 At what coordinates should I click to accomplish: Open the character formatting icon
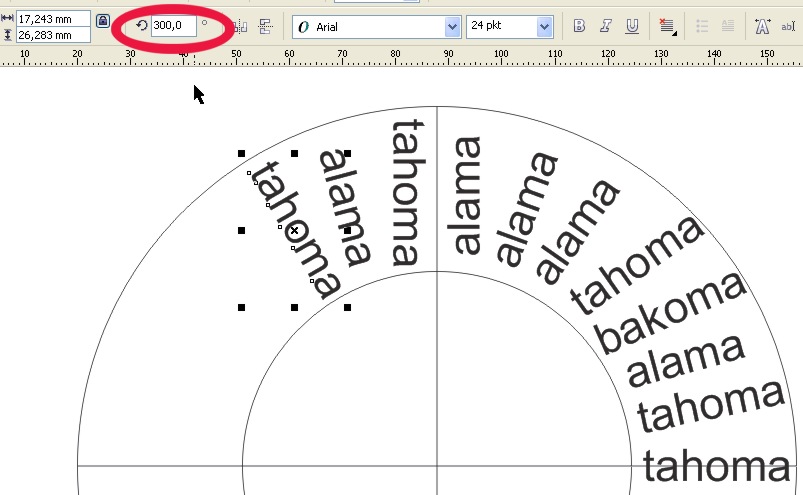[x=763, y=27]
